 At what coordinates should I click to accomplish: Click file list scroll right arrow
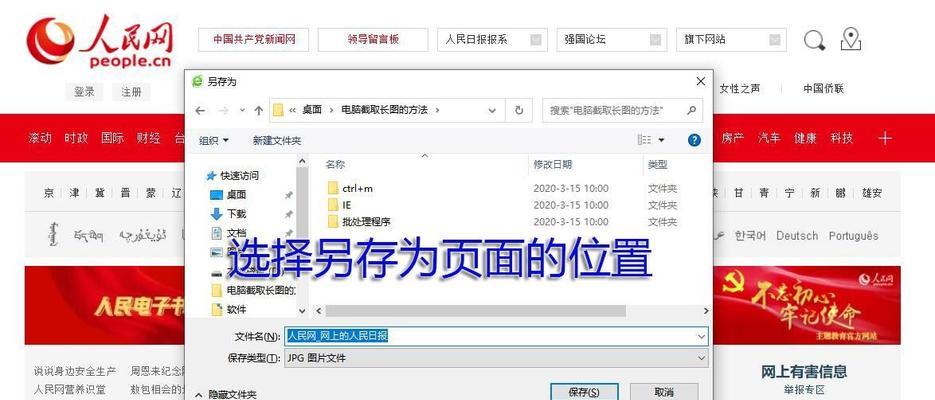tap(705, 311)
